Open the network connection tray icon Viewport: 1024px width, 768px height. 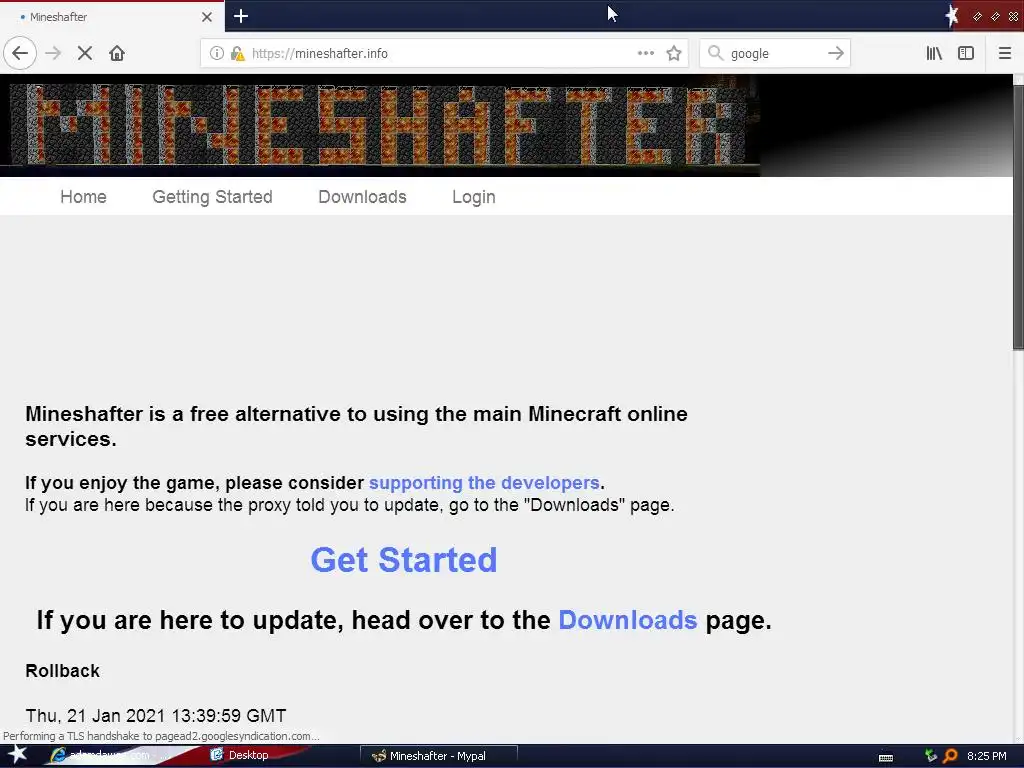click(931, 756)
